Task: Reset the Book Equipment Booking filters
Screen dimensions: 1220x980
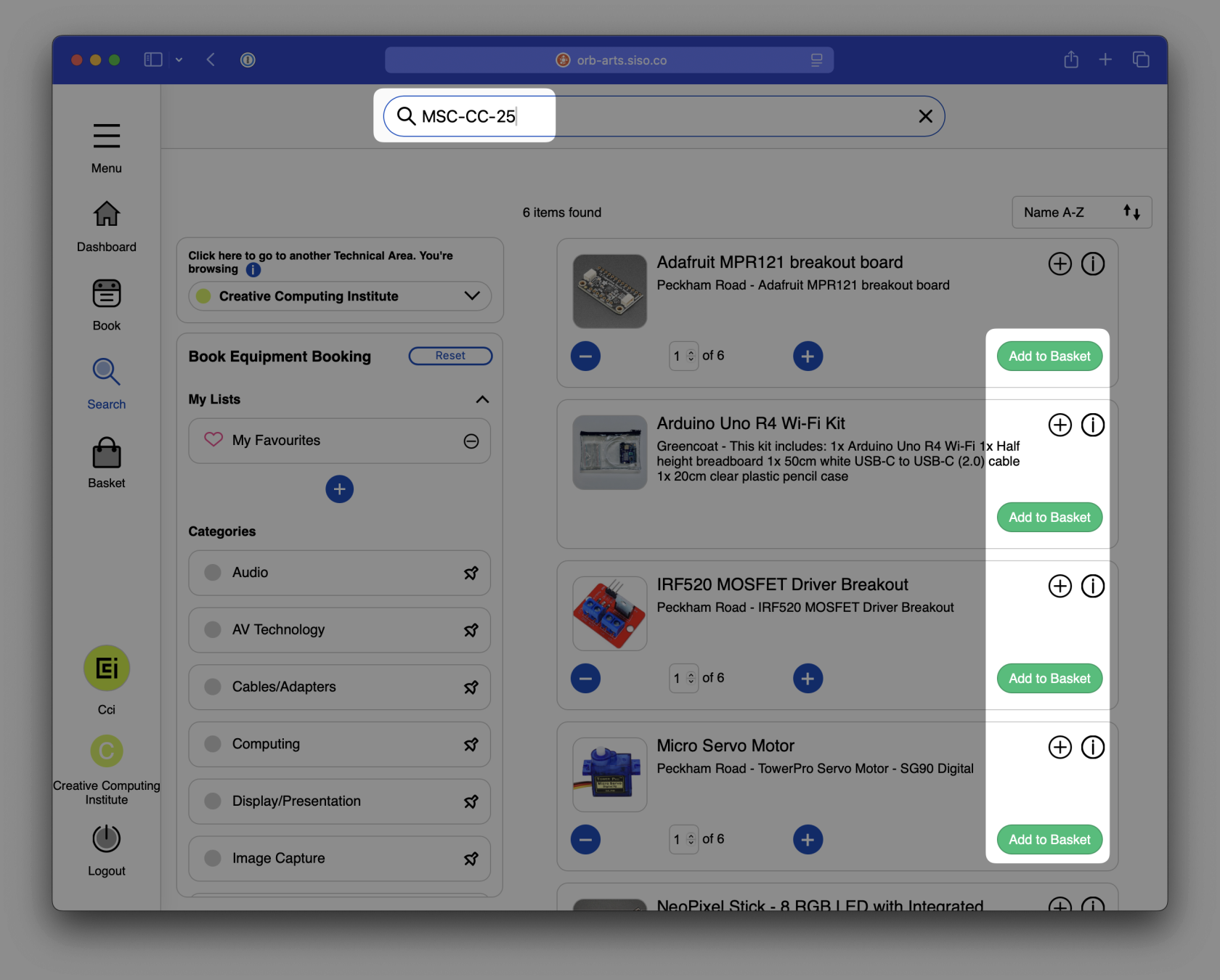Action: pos(450,356)
